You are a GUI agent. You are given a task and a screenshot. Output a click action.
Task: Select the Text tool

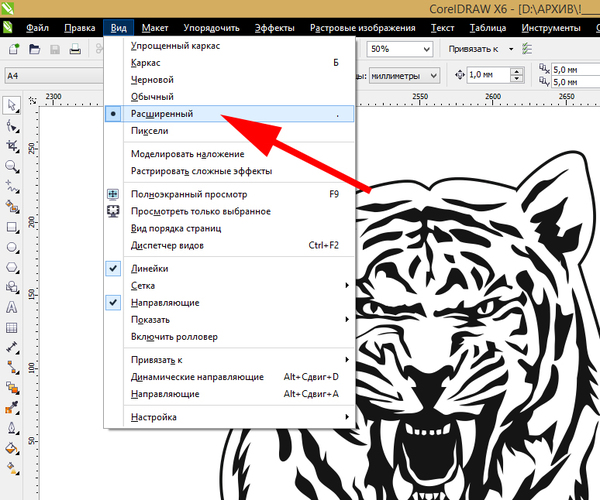click(x=12, y=307)
